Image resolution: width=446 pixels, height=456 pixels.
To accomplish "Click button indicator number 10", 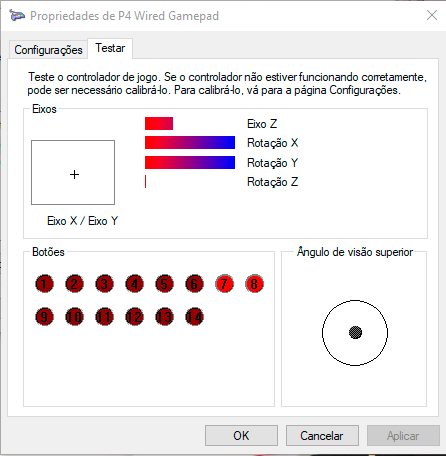I will 74,316.
